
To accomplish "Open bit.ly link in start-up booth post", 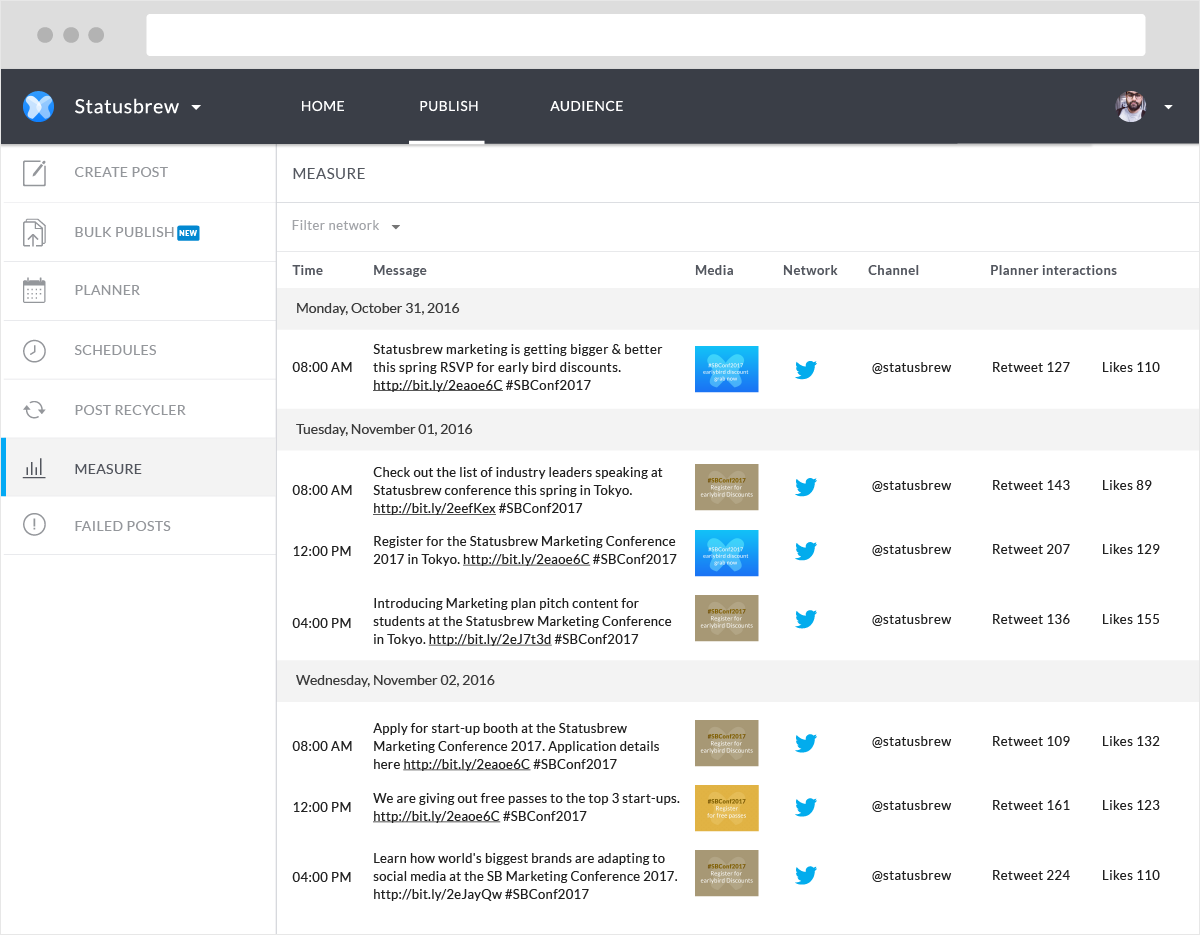I will pos(467,764).
